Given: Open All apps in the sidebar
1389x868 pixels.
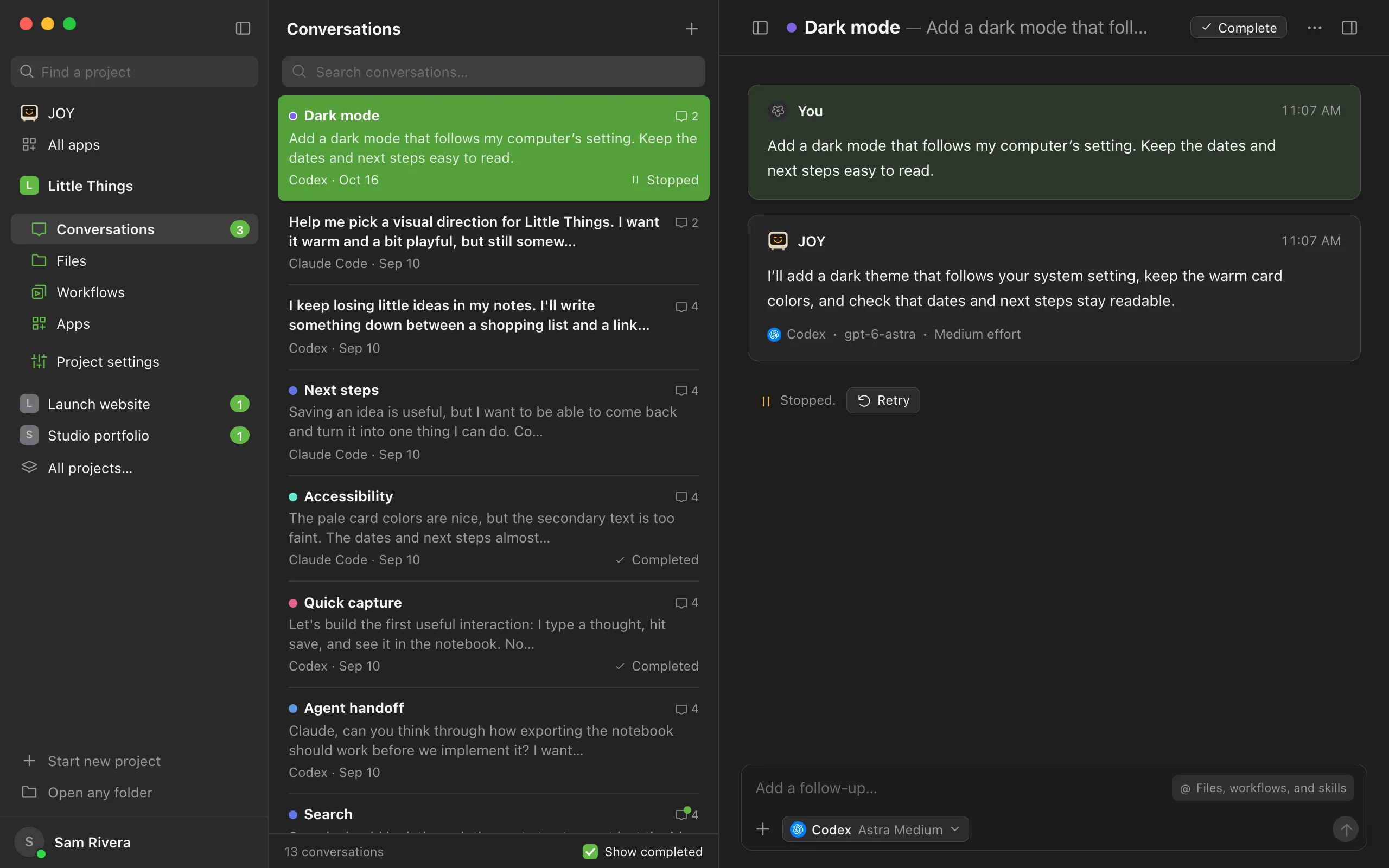Looking at the screenshot, I should point(135,145).
